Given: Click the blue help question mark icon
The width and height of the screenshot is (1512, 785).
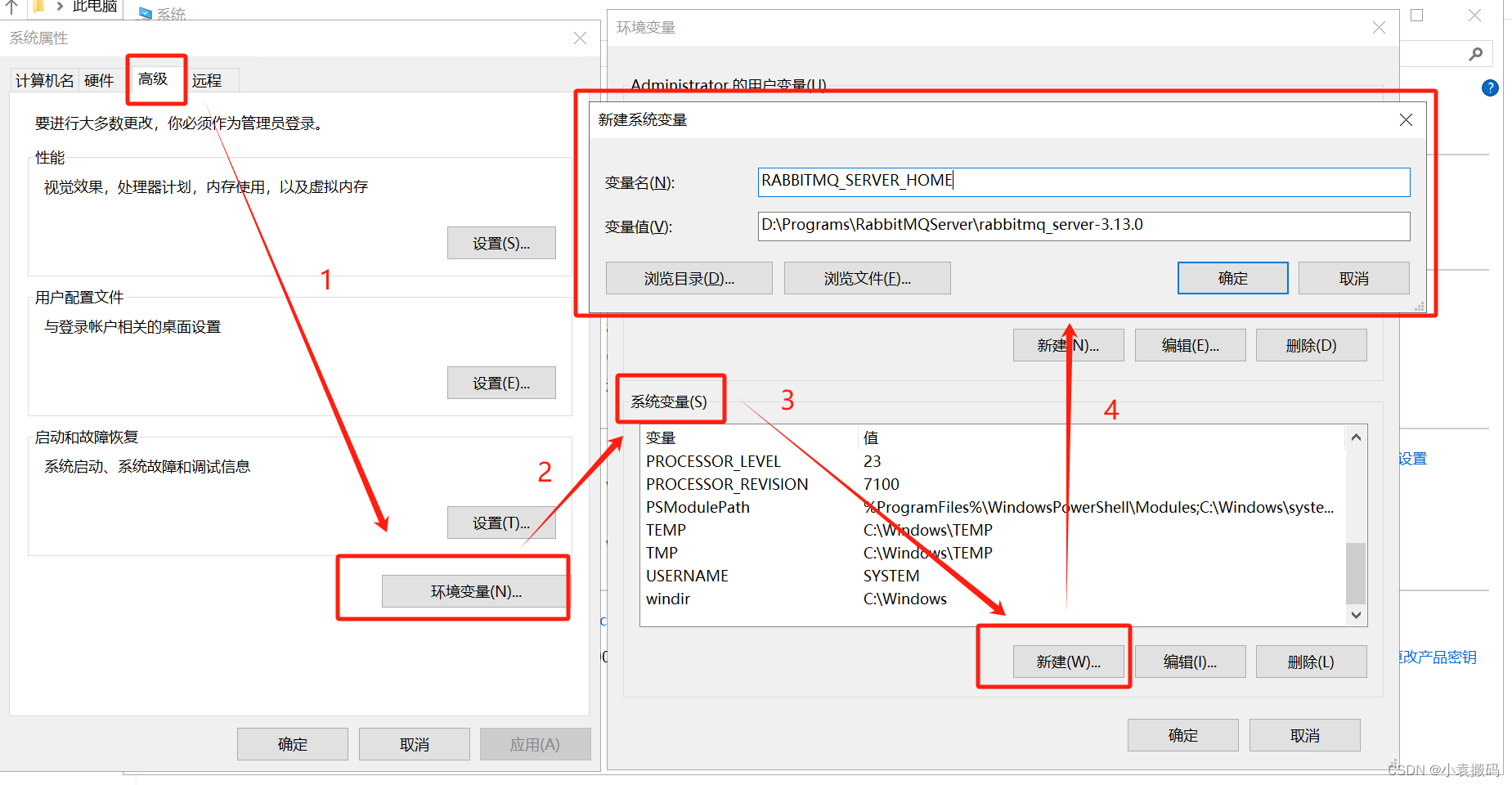Looking at the screenshot, I should (1490, 87).
